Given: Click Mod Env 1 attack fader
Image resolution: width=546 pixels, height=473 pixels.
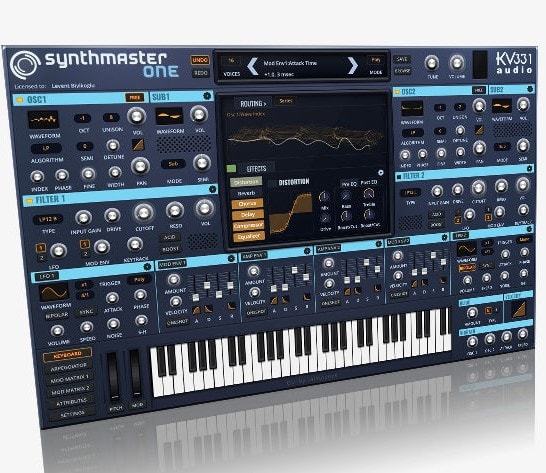Looking at the screenshot, I should pyautogui.click(x=195, y=298).
